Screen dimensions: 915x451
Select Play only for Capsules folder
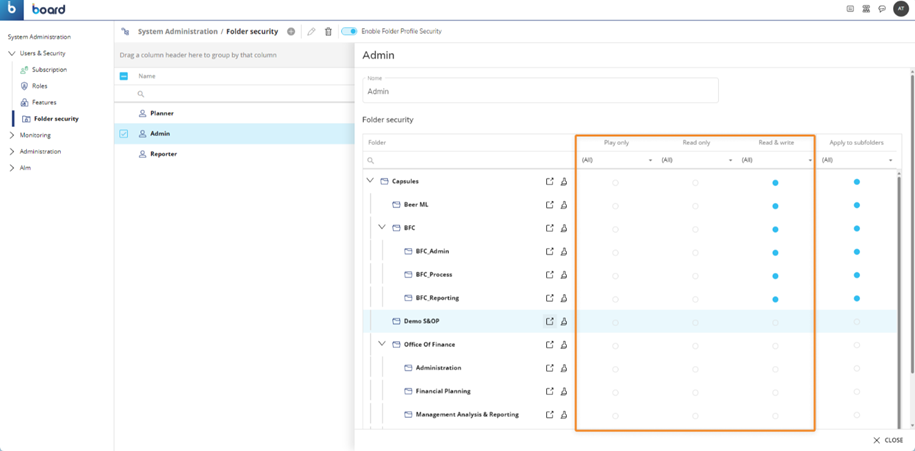pyautogui.click(x=615, y=183)
